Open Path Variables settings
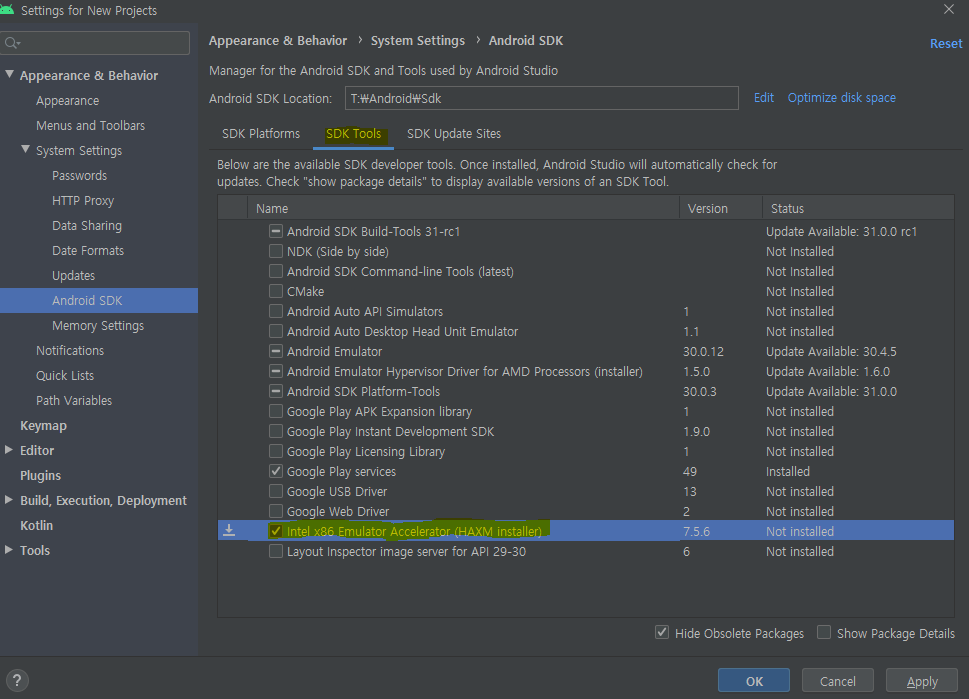Viewport: 969px width, 699px height. [x=74, y=400]
